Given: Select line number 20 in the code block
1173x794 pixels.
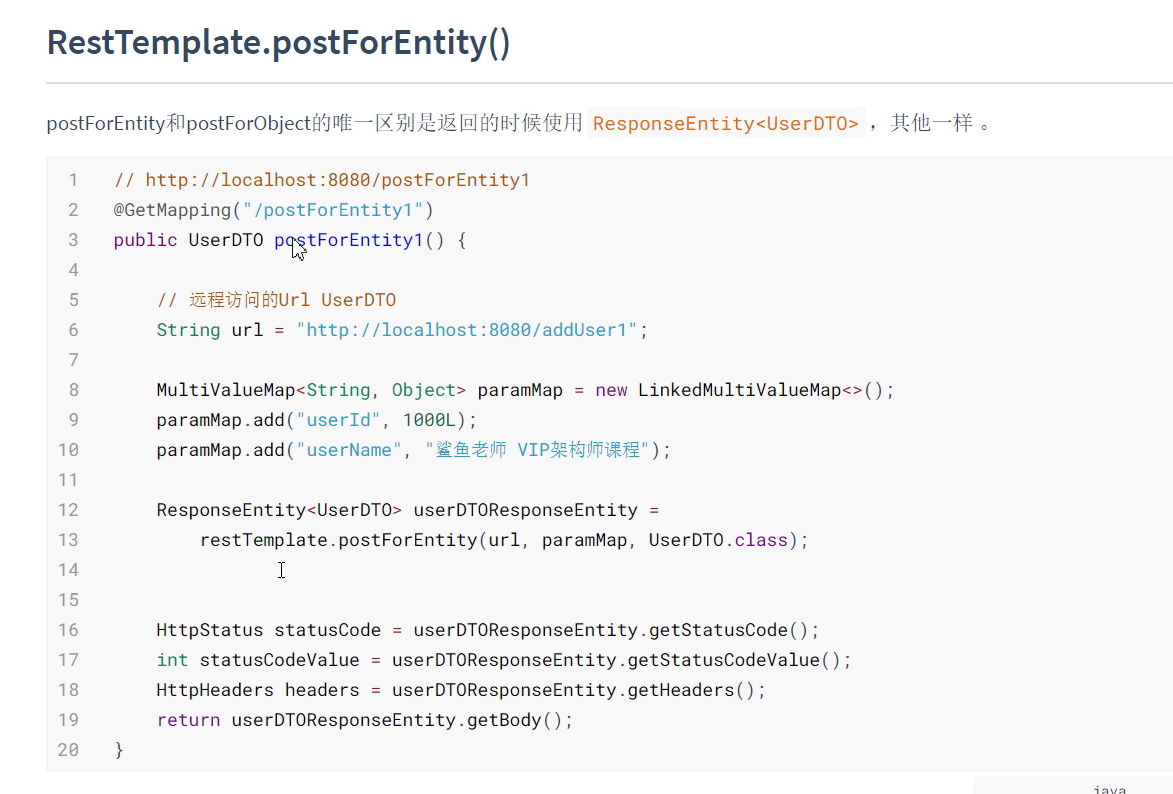Looking at the screenshot, I should (x=69, y=749).
